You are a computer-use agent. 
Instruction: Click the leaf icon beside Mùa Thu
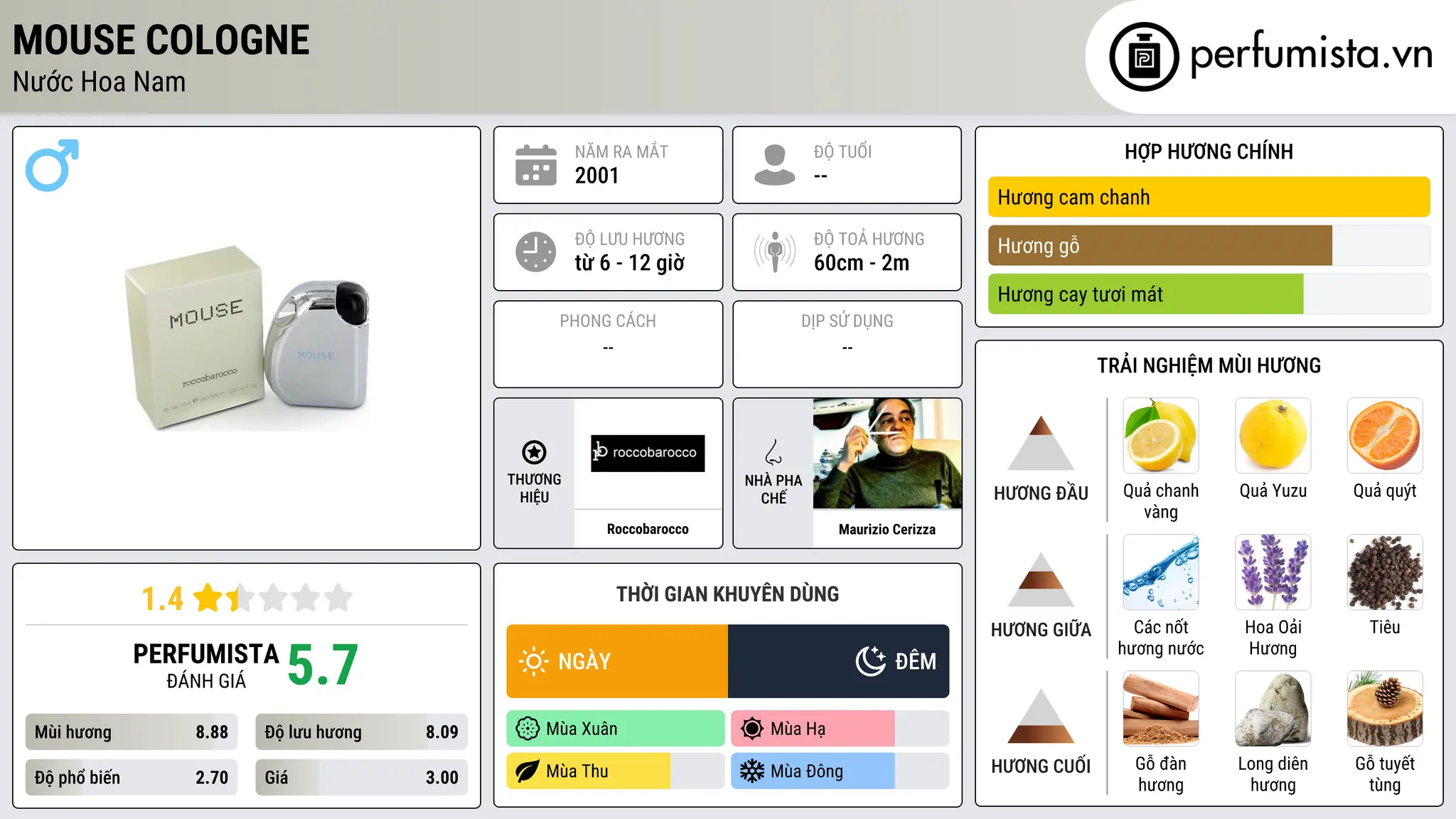[528, 771]
